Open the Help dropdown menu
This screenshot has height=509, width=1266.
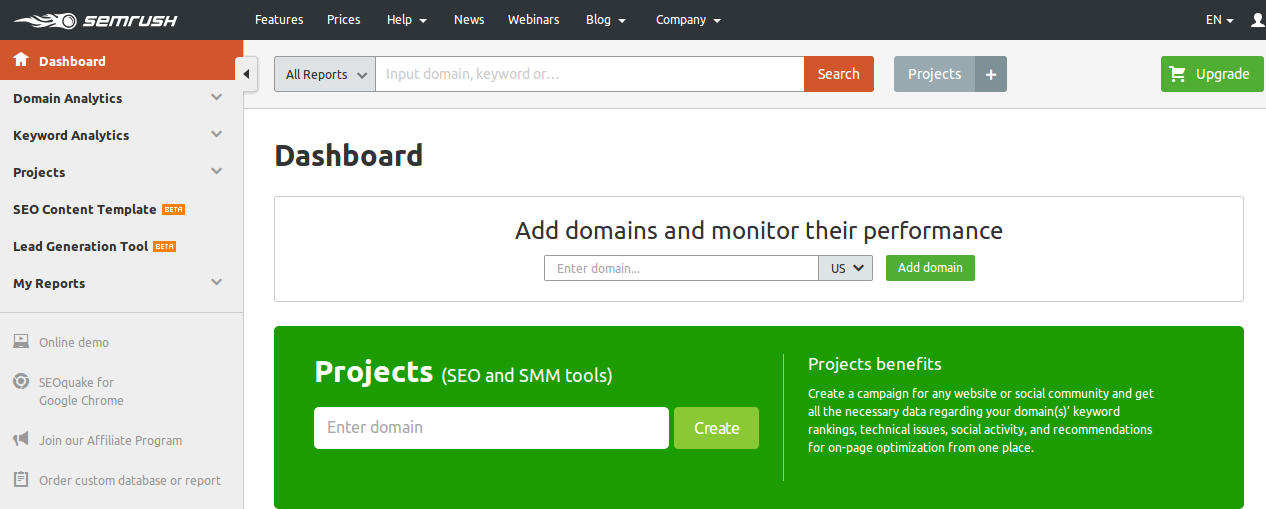[407, 20]
